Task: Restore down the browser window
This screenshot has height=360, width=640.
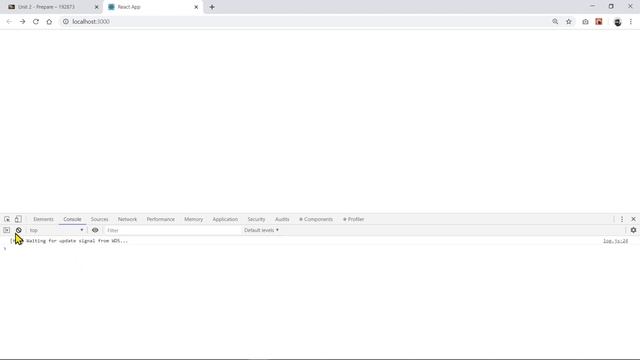Action: pos(611,6)
